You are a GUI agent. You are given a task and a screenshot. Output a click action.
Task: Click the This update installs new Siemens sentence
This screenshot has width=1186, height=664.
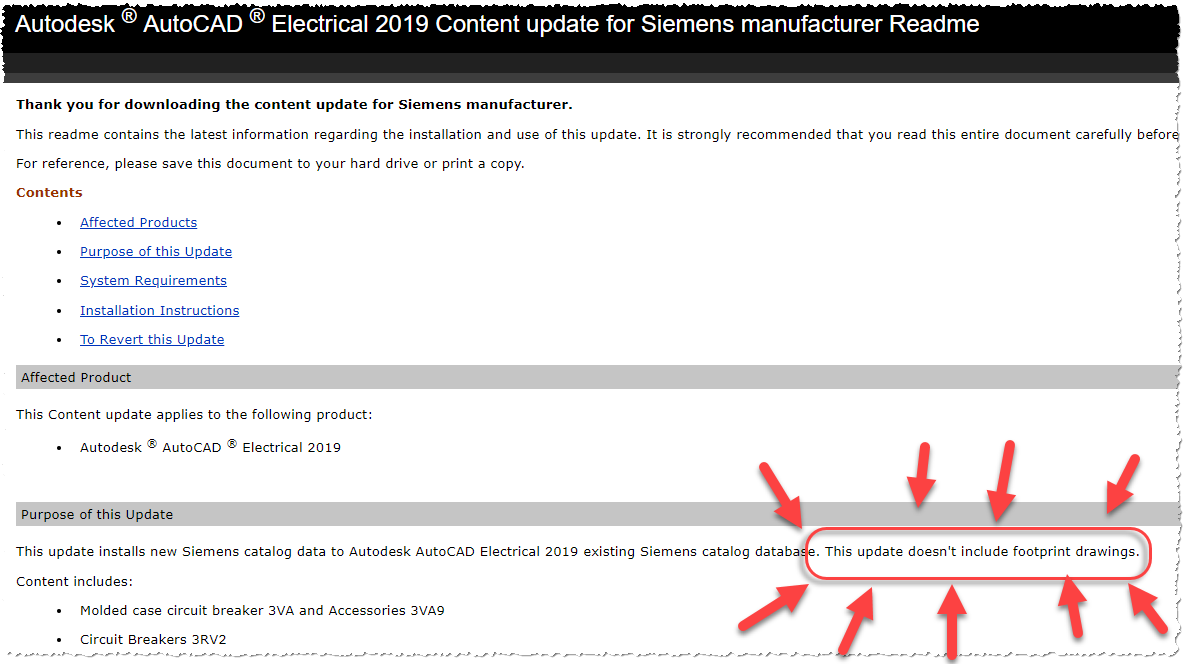click(417, 552)
